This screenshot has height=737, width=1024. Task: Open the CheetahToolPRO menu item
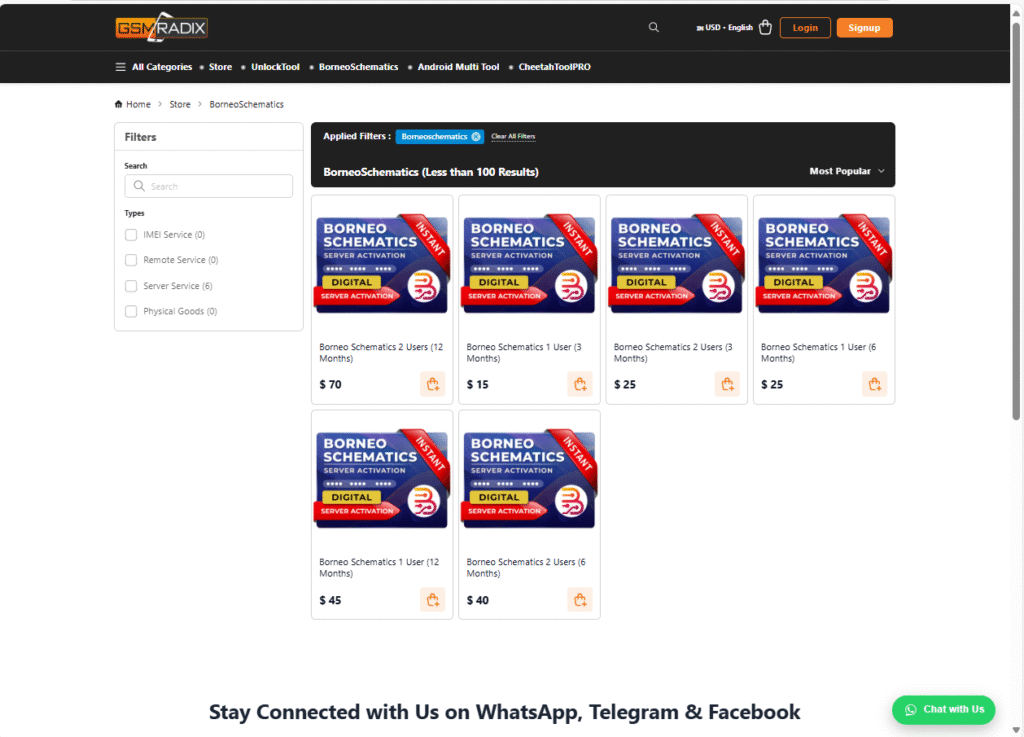click(x=554, y=67)
